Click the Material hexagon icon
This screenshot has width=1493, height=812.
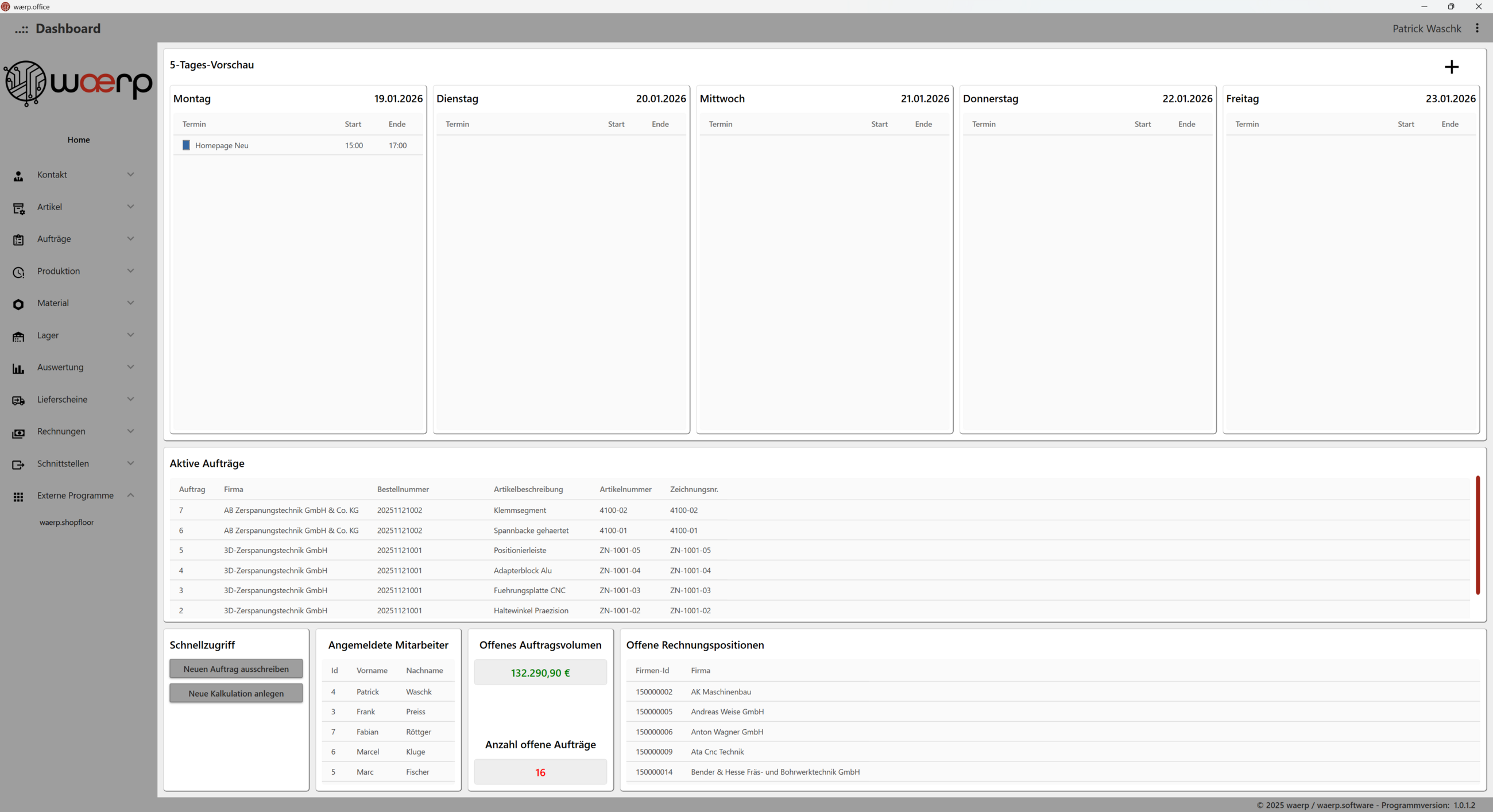(x=18, y=304)
